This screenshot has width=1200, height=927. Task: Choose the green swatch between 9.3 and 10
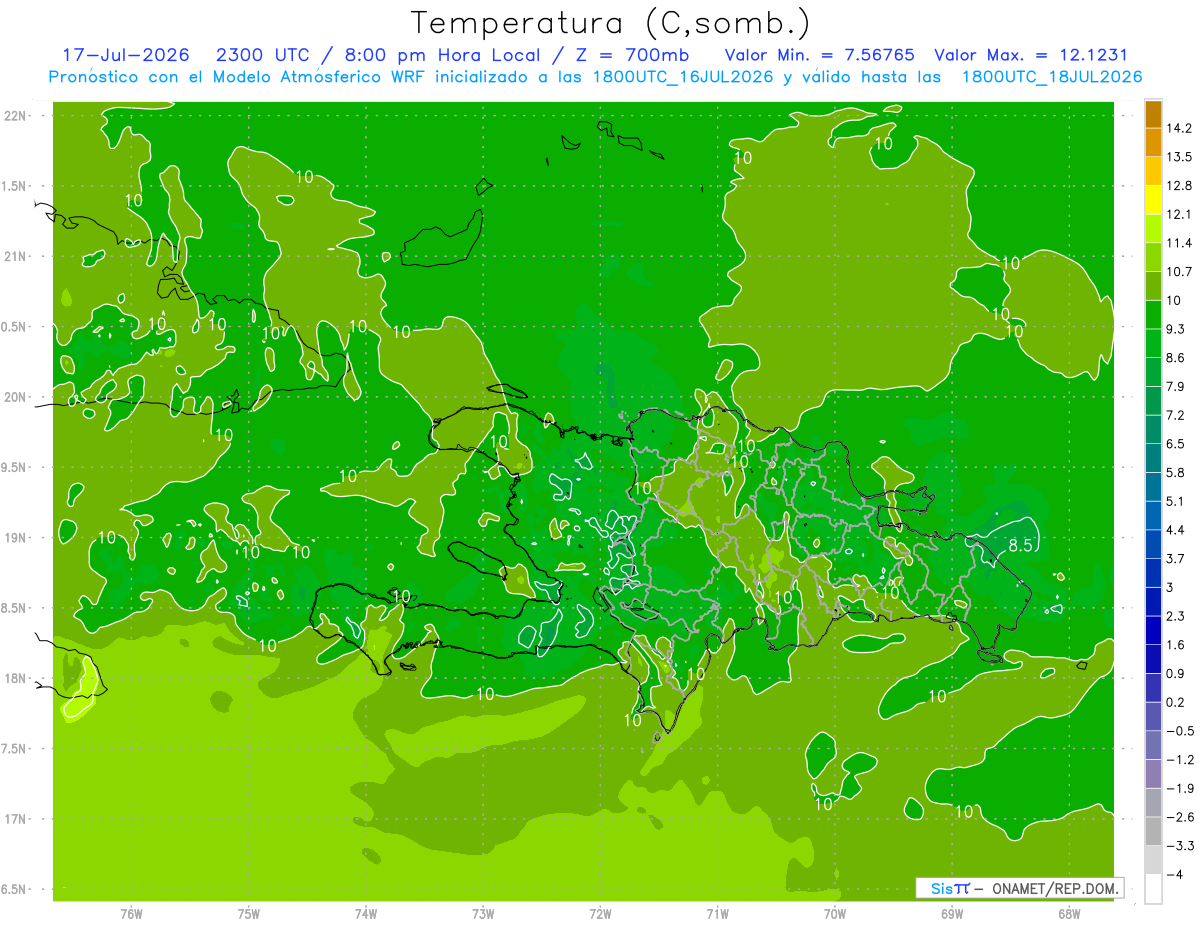pyautogui.click(x=1153, y=313)
